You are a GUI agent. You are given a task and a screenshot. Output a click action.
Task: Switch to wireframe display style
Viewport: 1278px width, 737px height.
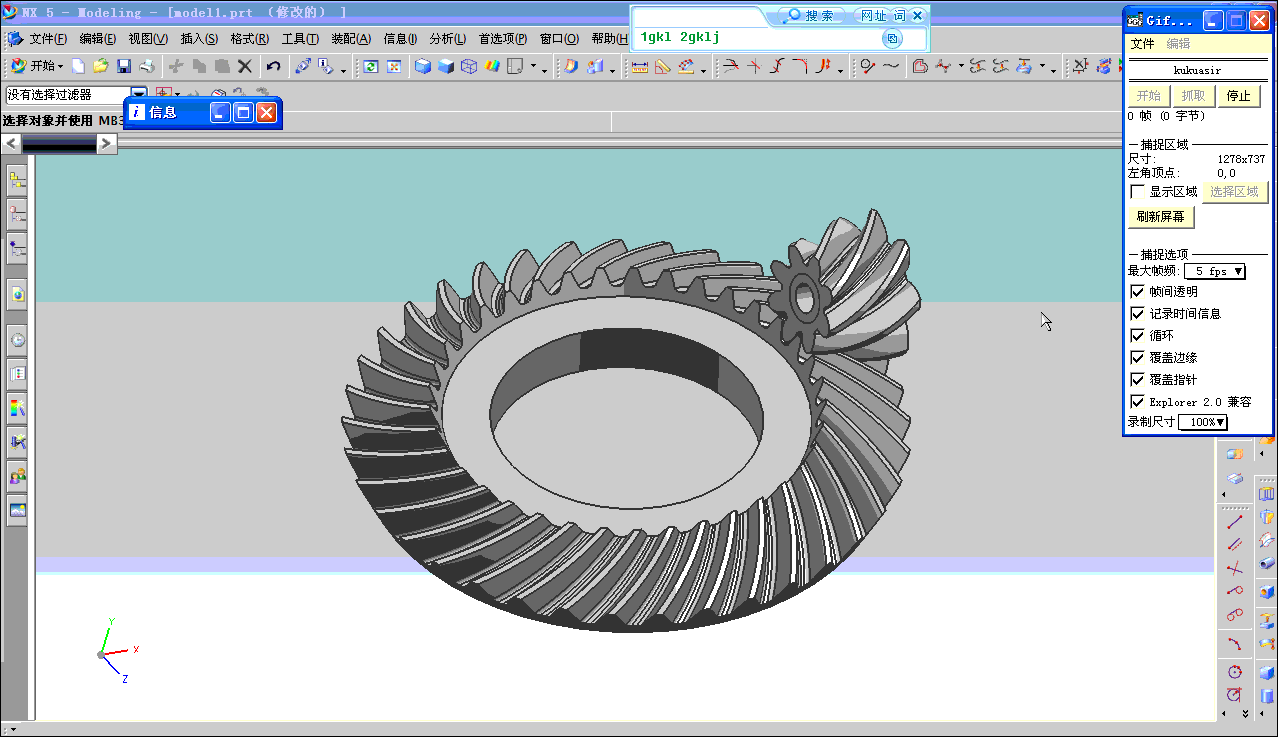point(469,66)
